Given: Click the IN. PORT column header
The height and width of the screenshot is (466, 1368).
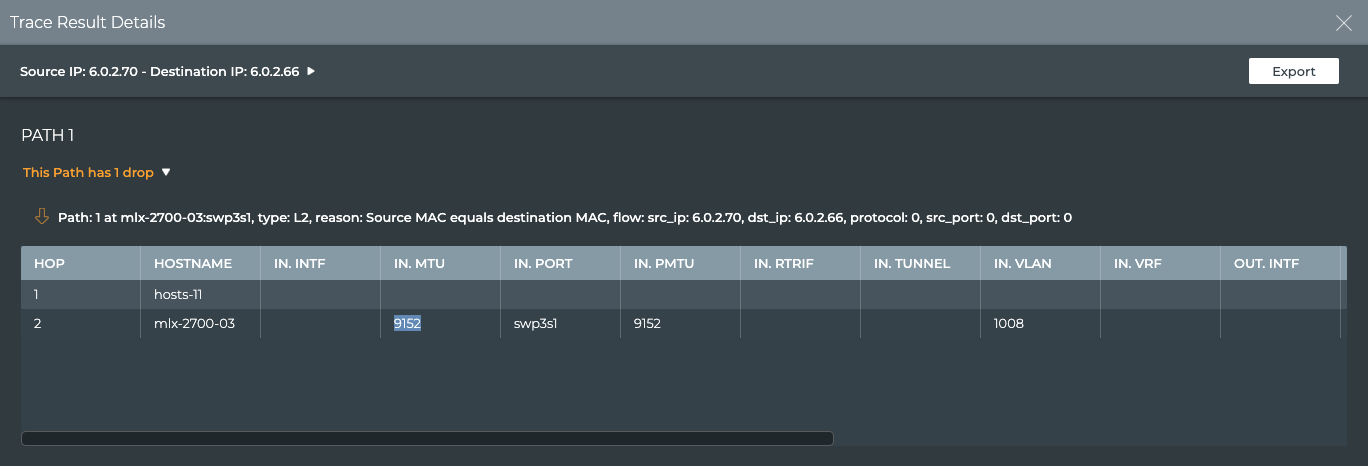Looking at the screenshot, I should pos(543,263).
